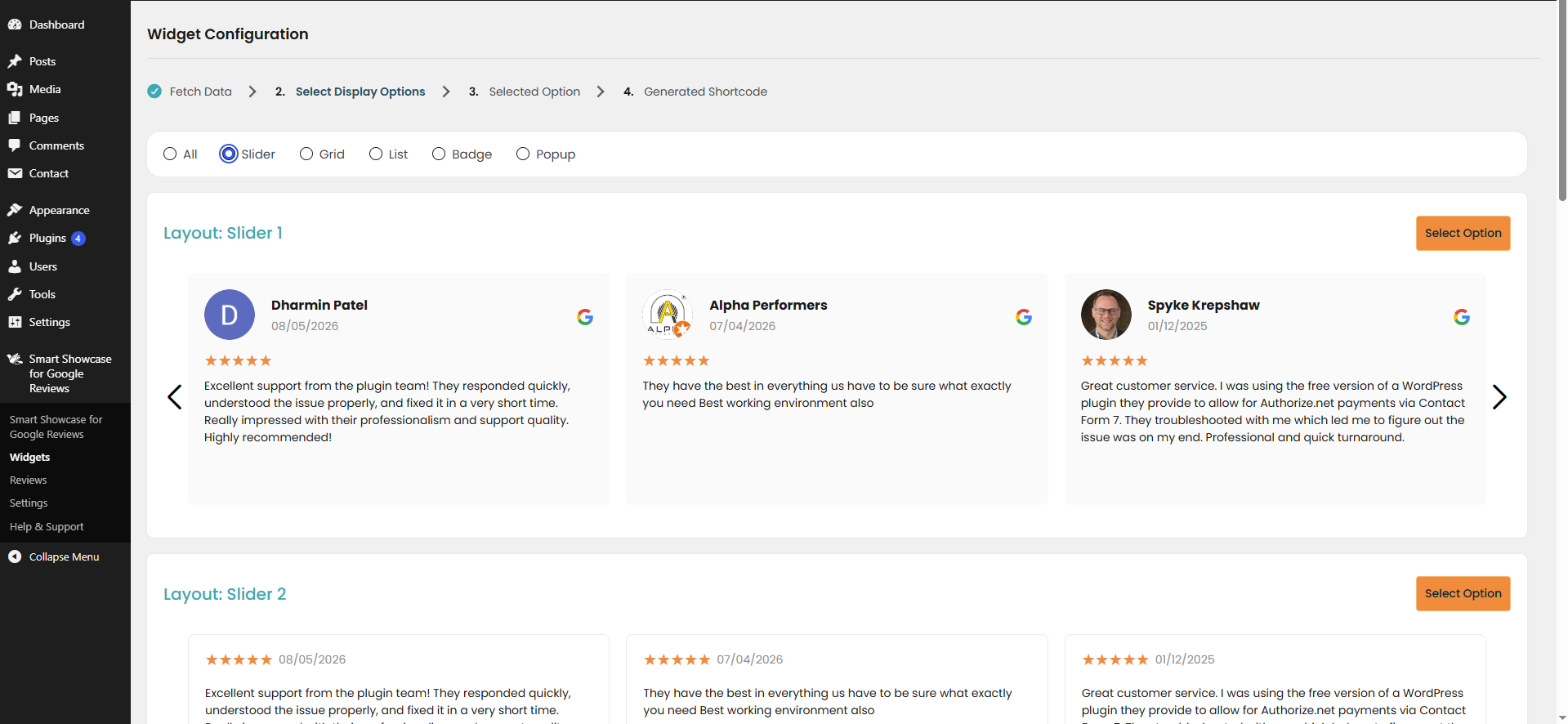1568x724 pixels.
Task: Click the Smart Showcase plugin icon
Action: point(15,359)
